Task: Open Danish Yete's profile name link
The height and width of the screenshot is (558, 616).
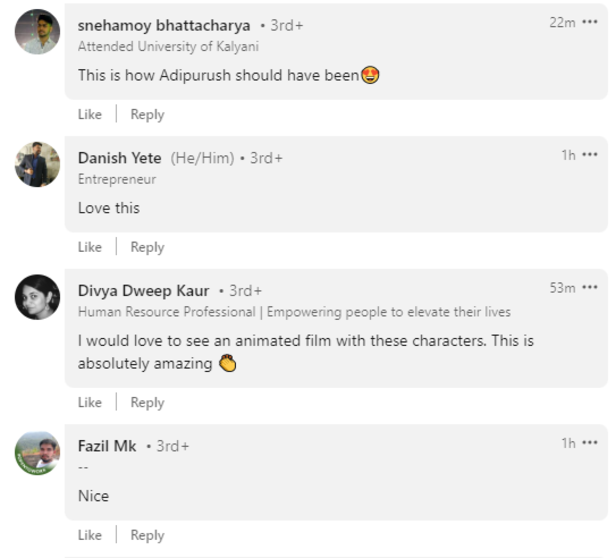Action: pyautogui.click(x=119, y=158)
